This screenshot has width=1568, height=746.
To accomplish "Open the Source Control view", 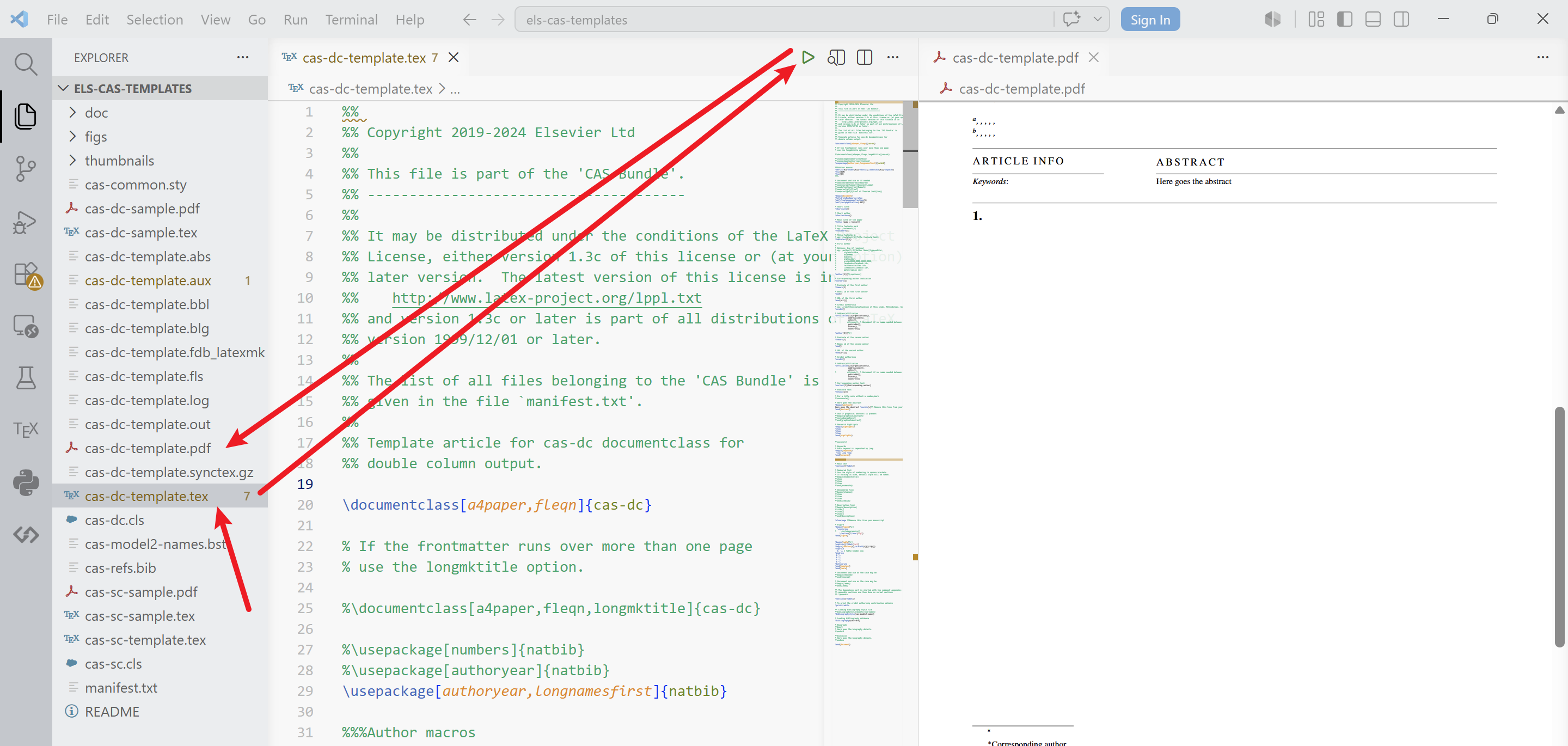I will 26,169.
